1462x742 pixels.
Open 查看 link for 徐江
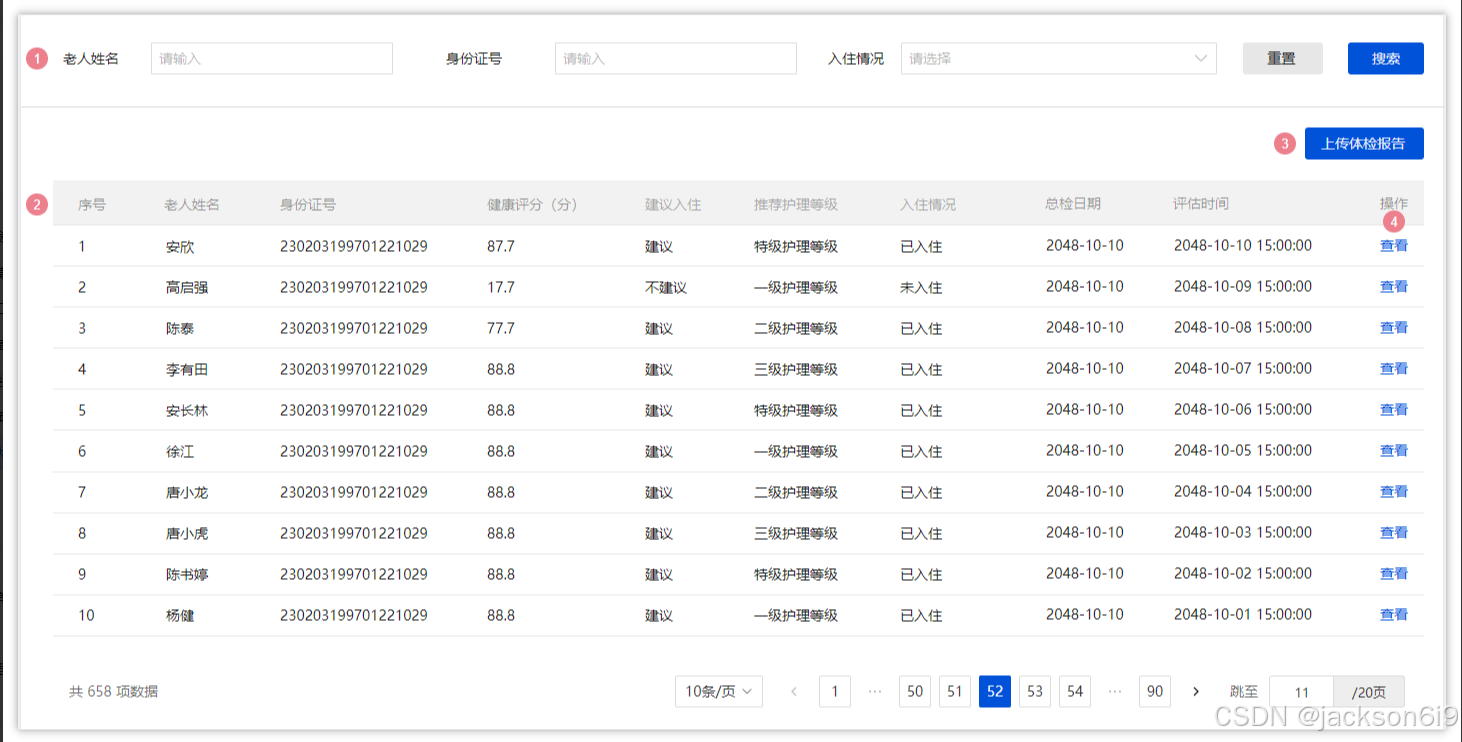1394,450
